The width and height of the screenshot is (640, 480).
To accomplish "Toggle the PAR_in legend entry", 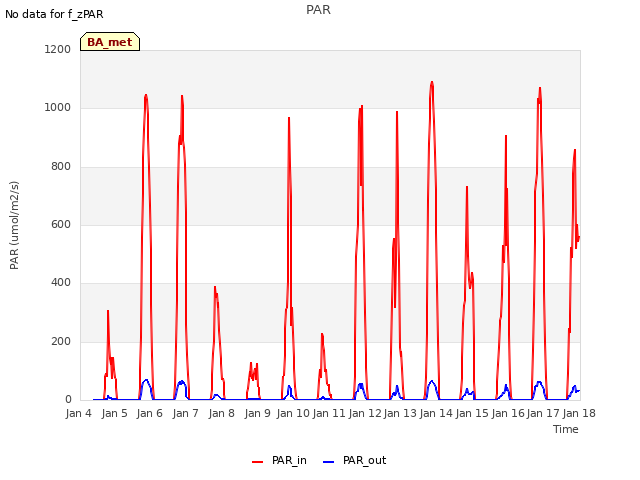I will tap(279, 460).
